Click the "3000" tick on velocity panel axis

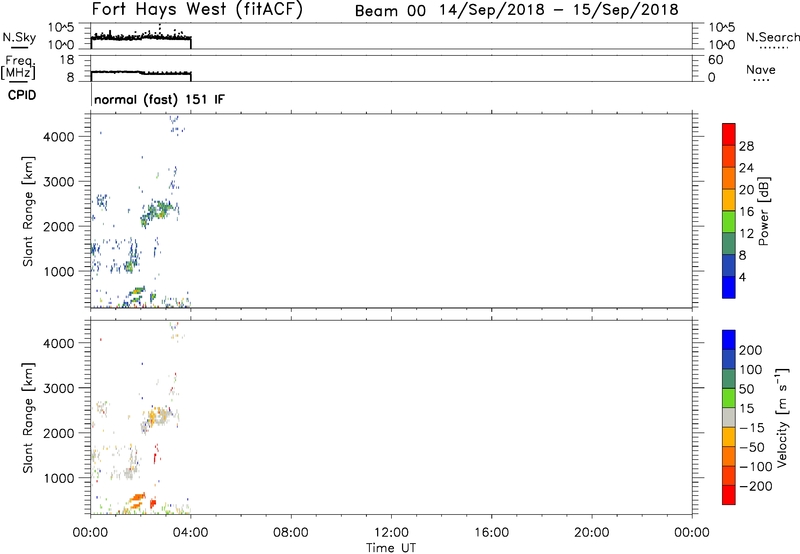tap(59, 388)
